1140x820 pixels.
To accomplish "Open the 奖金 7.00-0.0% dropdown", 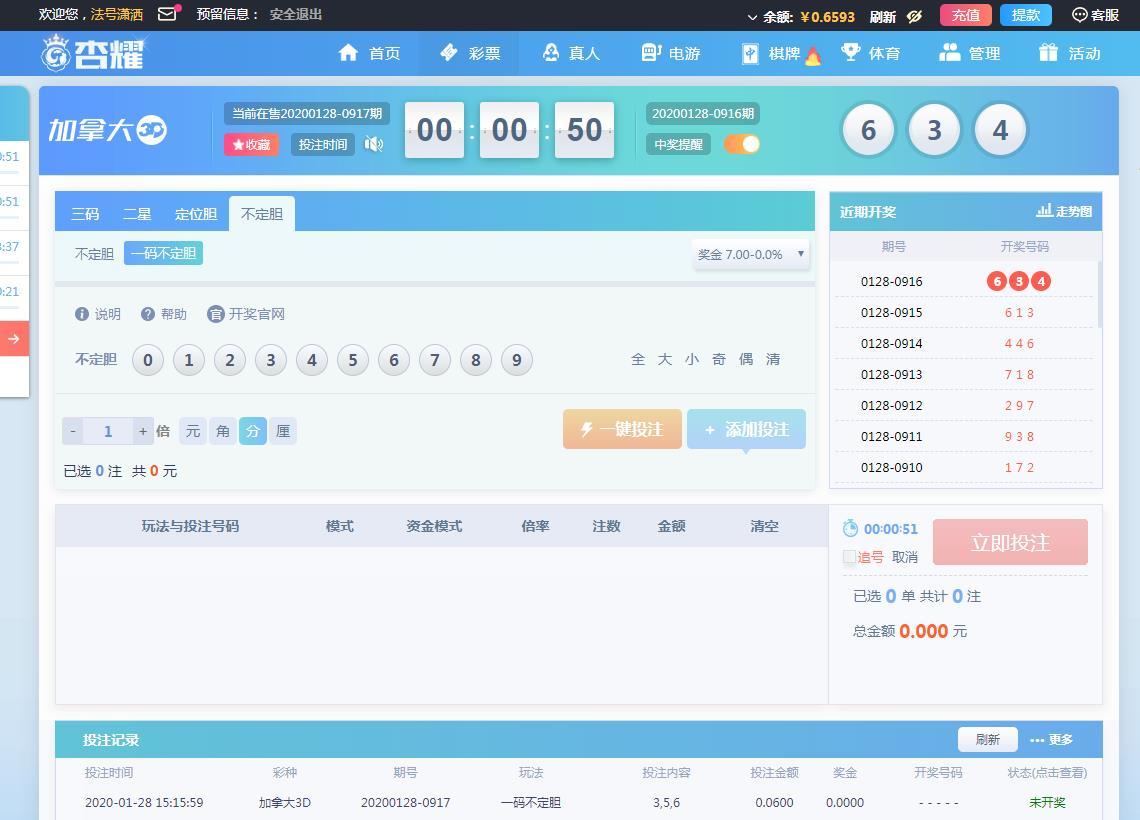I will [x=751, y=254].
